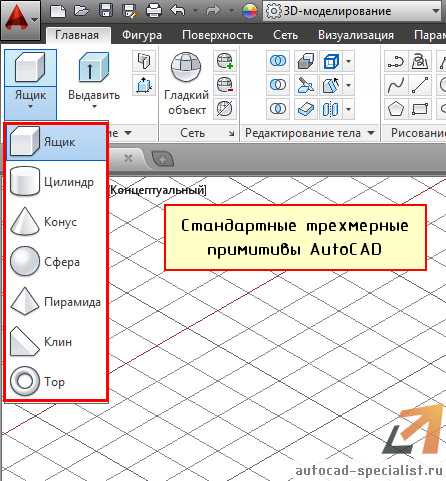Click the middle Subtract circles icon

point(278,85)
